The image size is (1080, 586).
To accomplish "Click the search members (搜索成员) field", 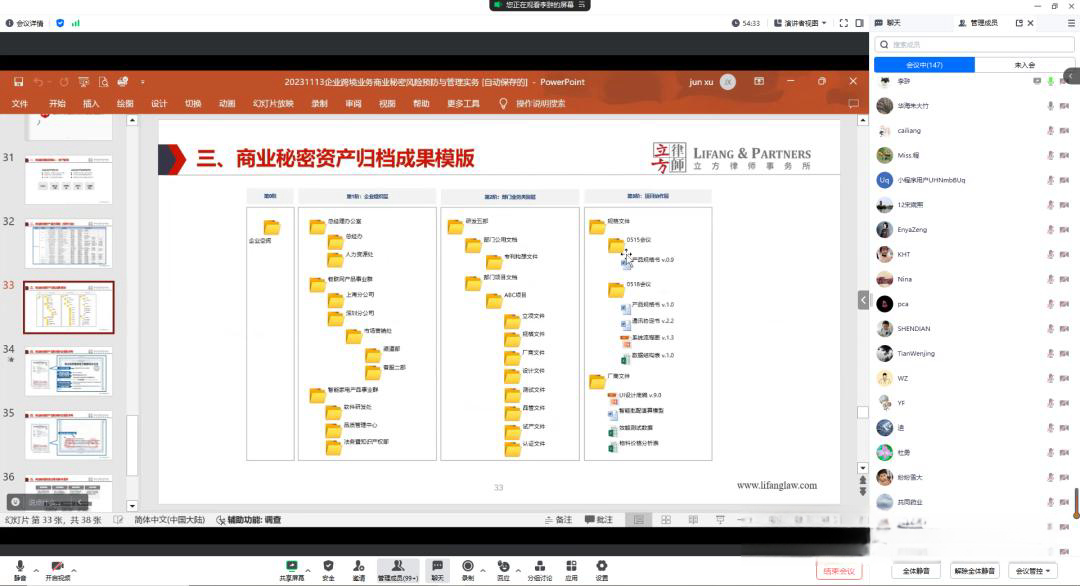I will (x=970, y=44).
